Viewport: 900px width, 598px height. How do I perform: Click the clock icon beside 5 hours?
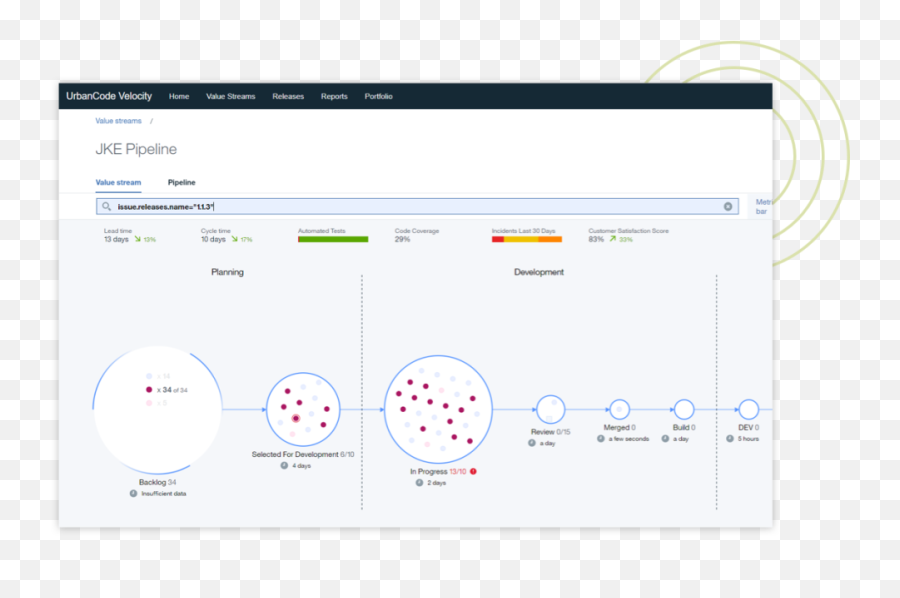[730, 438]
